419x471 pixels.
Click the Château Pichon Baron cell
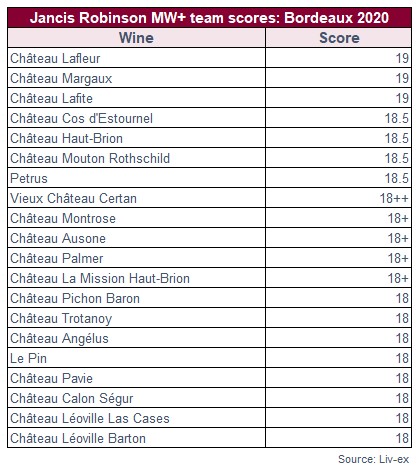[136, 298]
